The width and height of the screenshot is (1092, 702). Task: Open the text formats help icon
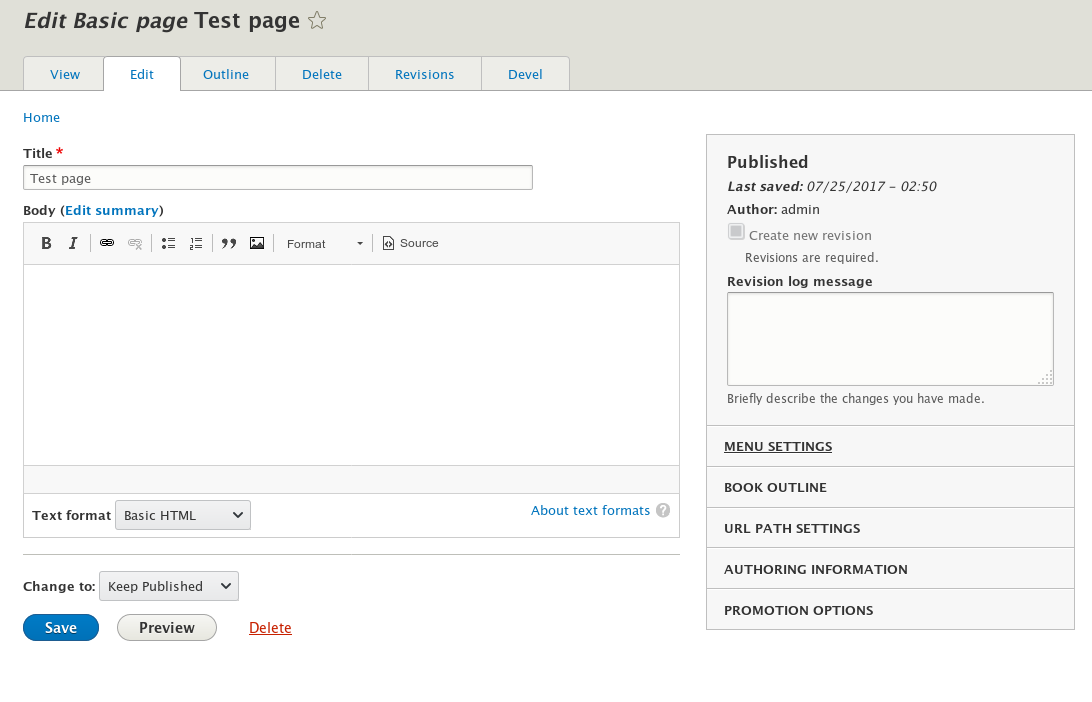663,510
